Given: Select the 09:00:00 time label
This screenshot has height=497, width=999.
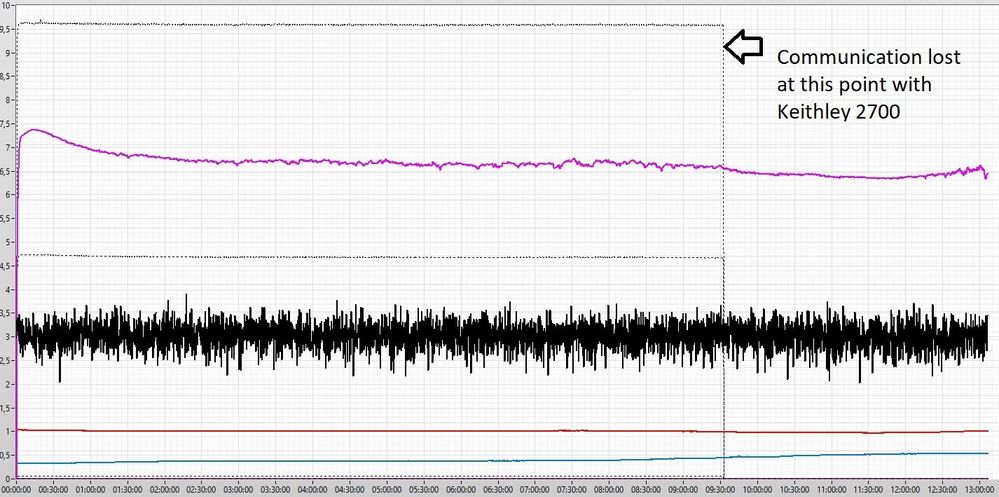Looking at the screenshot, I should point(682,491).
